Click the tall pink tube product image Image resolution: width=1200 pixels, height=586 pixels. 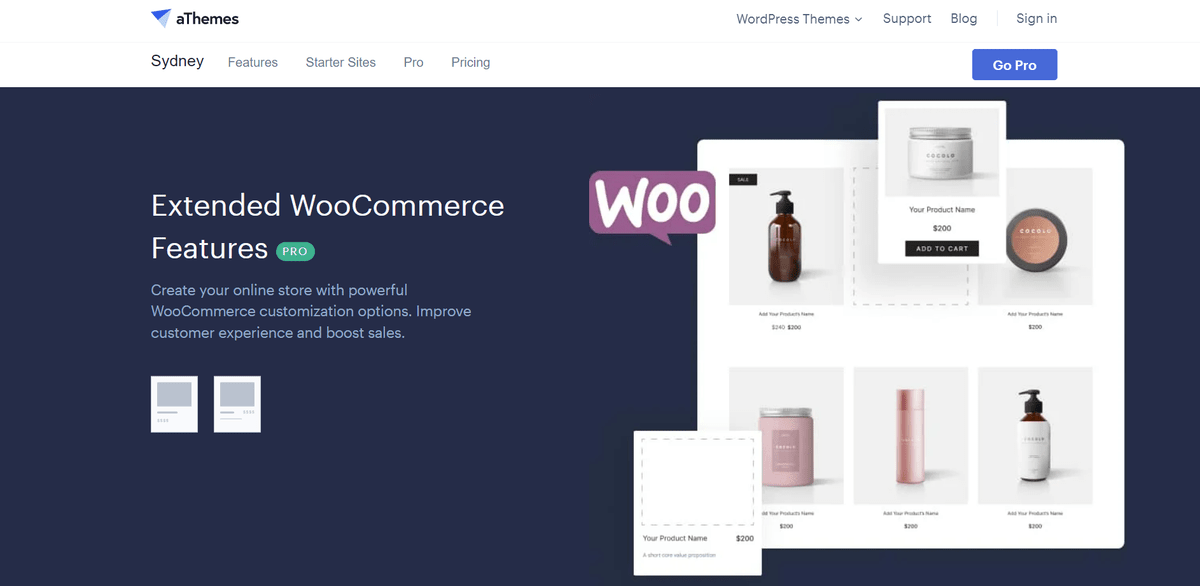tap(910, 436)
